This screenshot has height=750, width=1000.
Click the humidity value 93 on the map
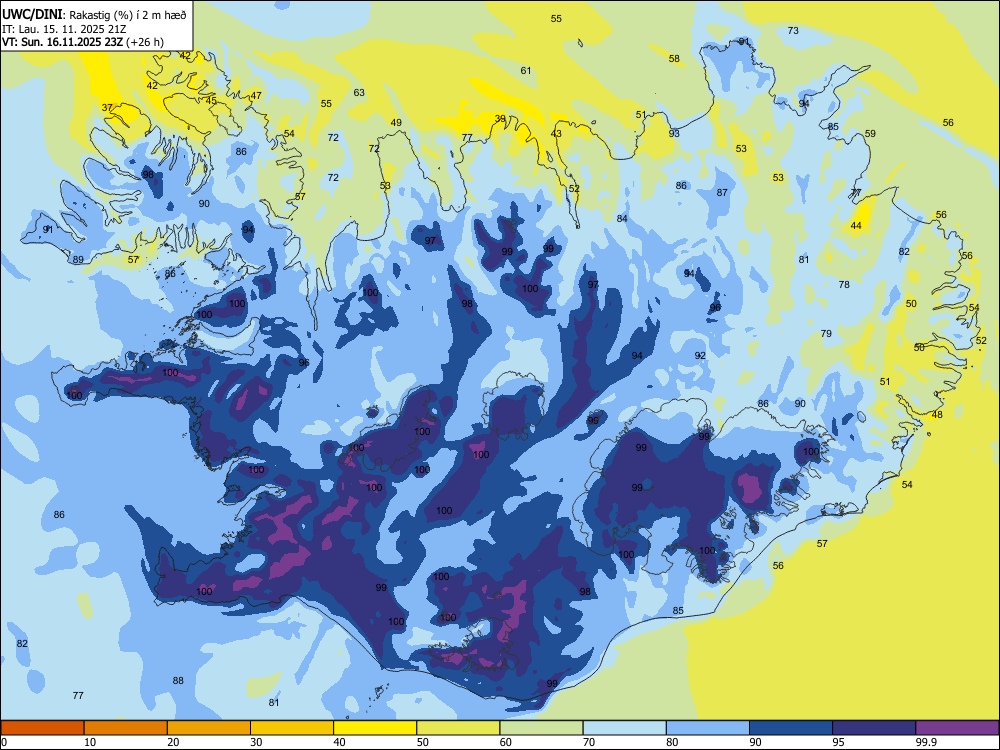[674, 133]
